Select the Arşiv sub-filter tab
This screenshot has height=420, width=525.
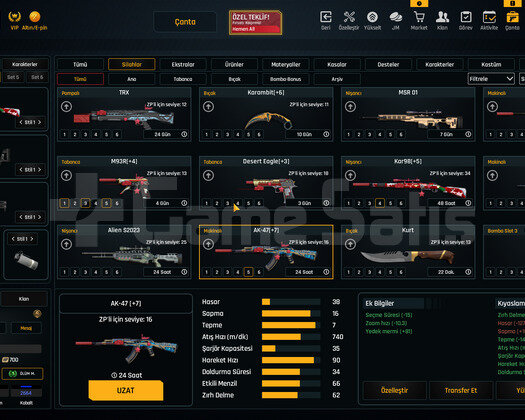point(337,79)
